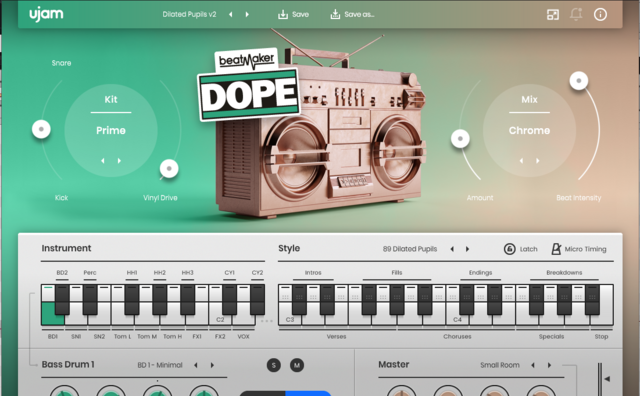Solo Bass Drum 1 with S button
The image size is (640, 396).
[x=273, y=365]
